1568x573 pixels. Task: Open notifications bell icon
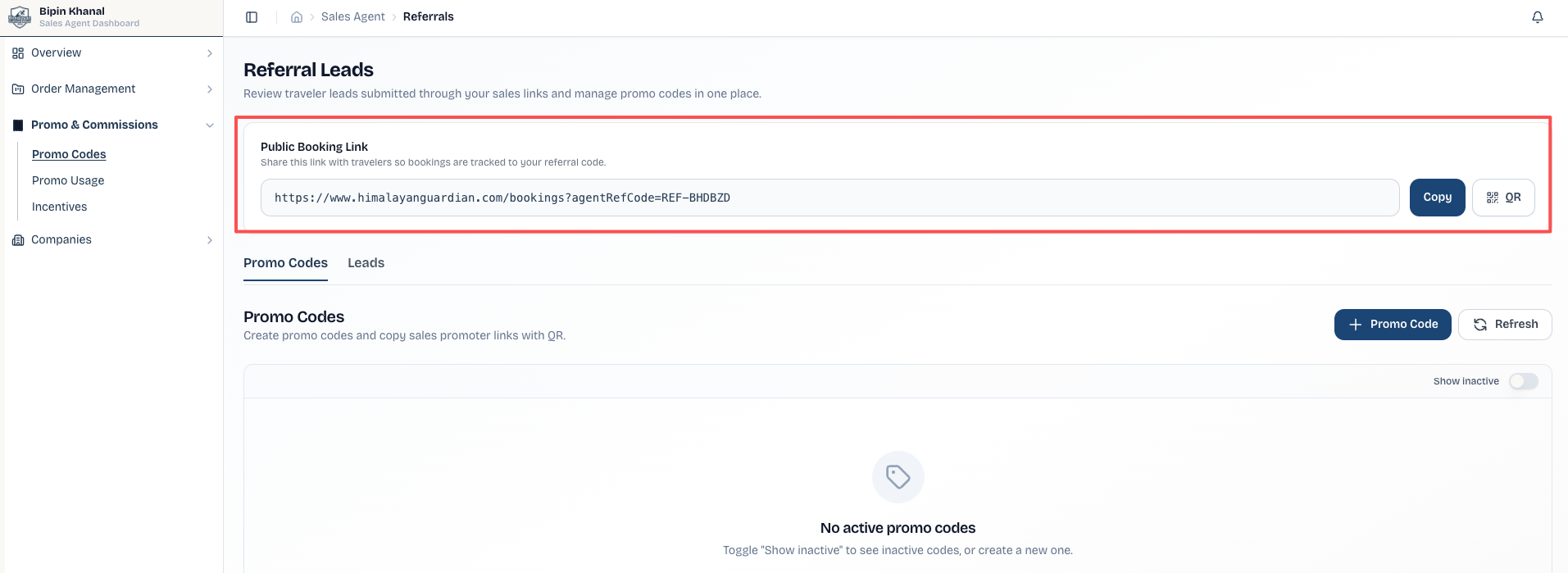[1538, 17]
